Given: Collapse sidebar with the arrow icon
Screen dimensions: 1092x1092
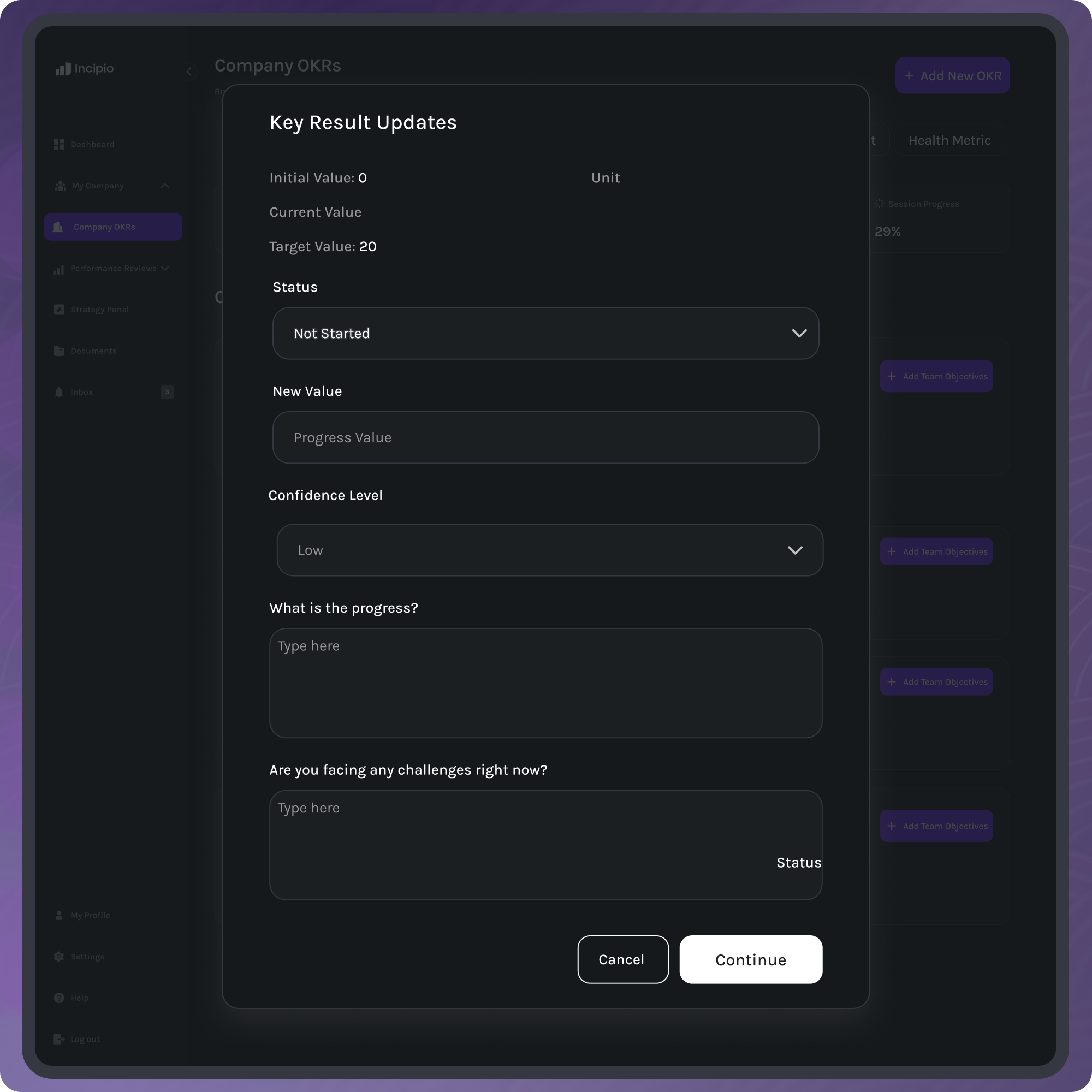Looking at the screenshot, I should click(x=189, y=71).
